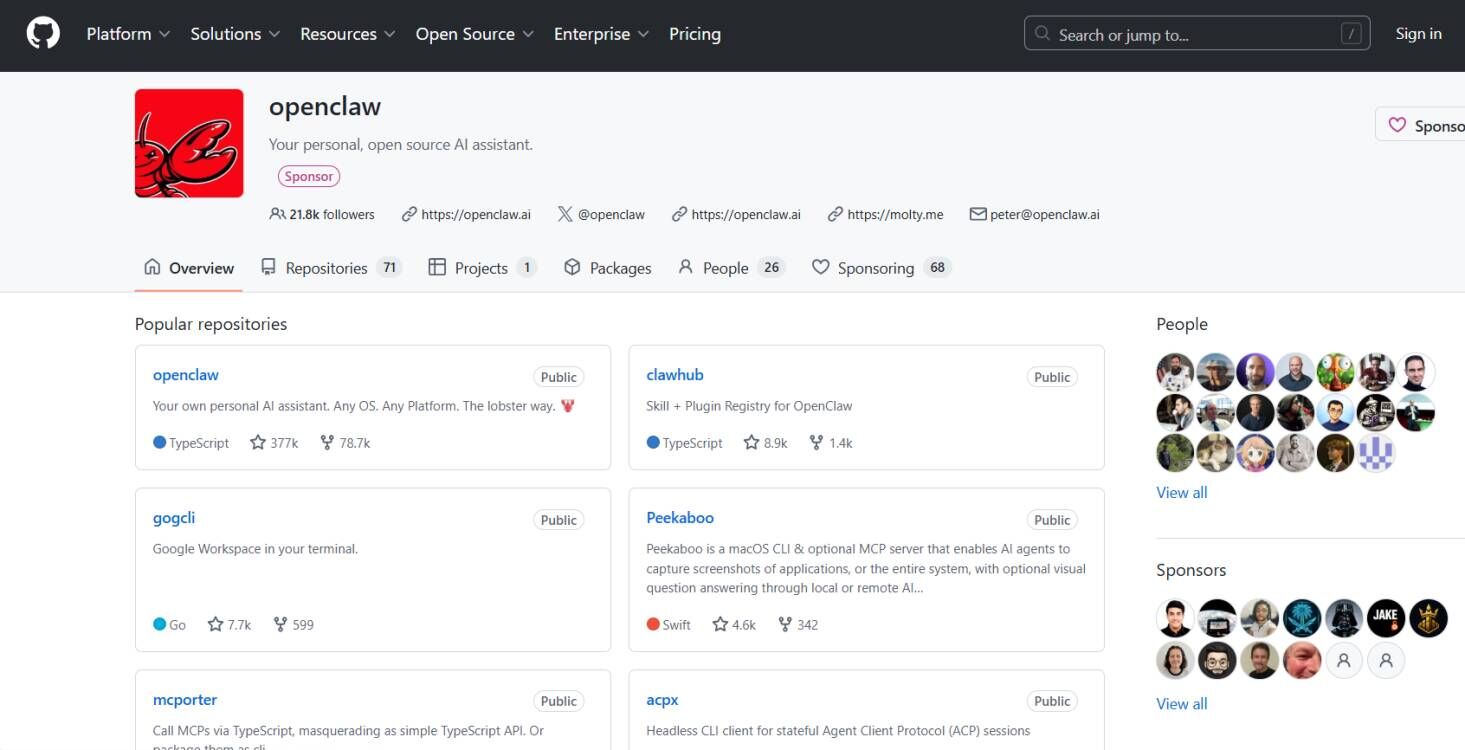This screenshot has width=1465, height=750.
Task: Expand the Resources menu
Action: pyautogui.click(x=348, y=34)
